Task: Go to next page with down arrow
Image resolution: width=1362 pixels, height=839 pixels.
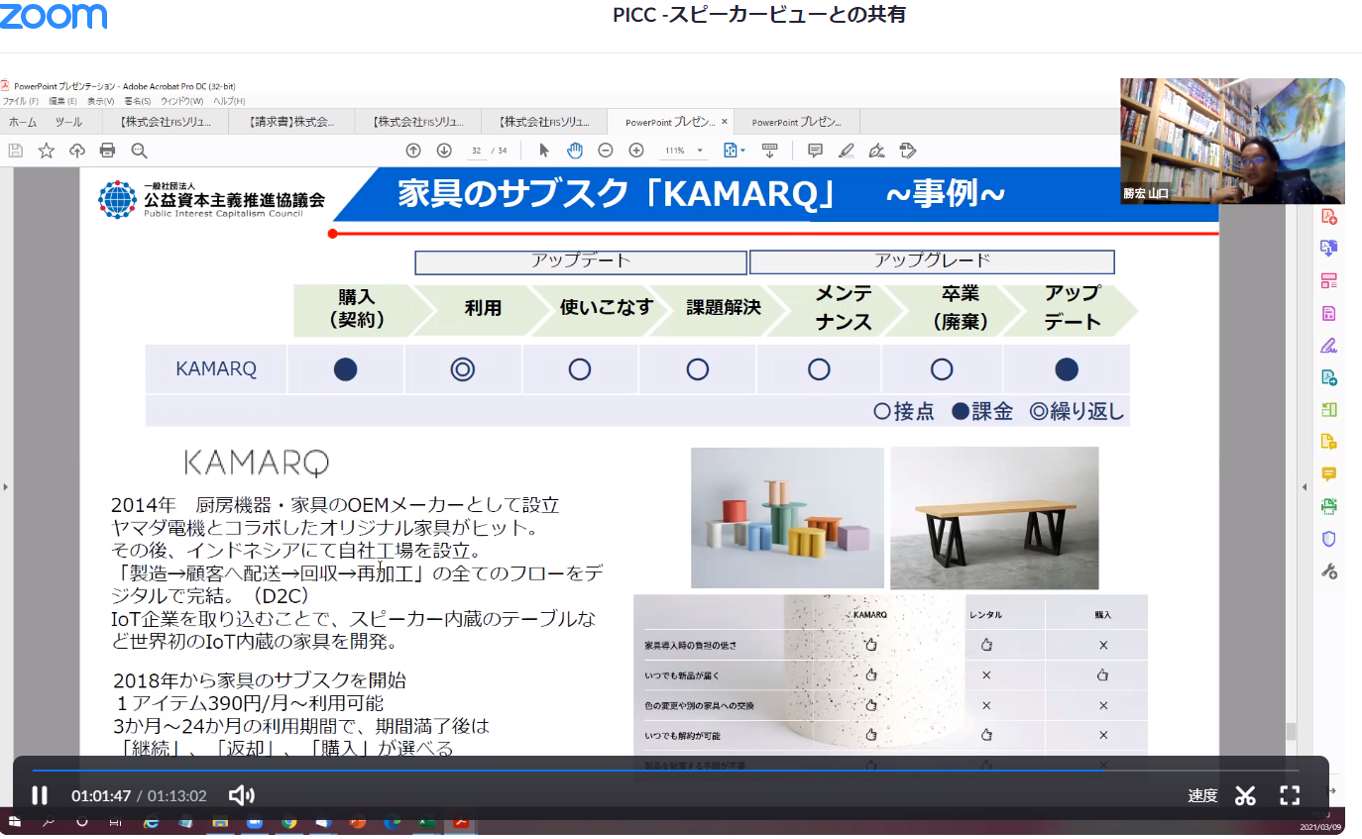Action: (444, 151)
